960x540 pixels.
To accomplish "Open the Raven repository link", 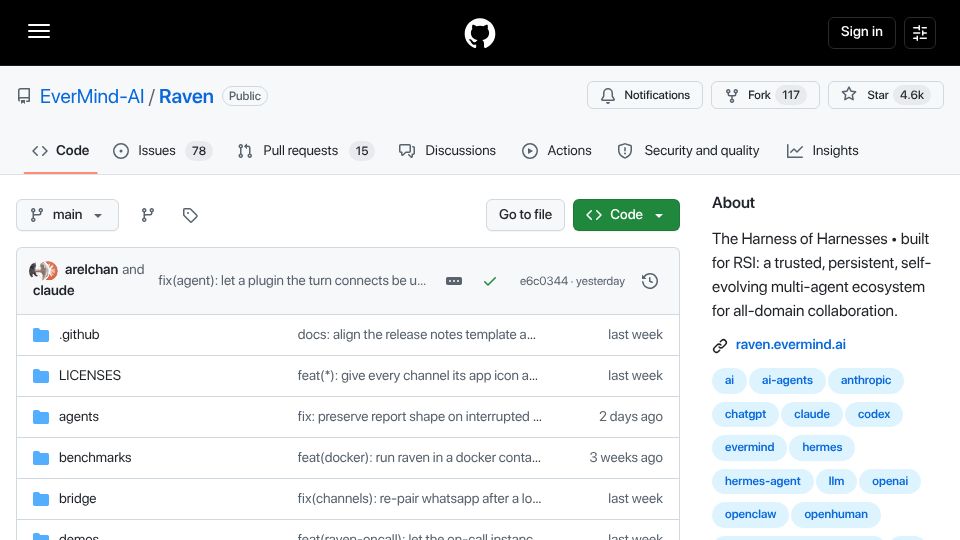I will click(186, 96).
